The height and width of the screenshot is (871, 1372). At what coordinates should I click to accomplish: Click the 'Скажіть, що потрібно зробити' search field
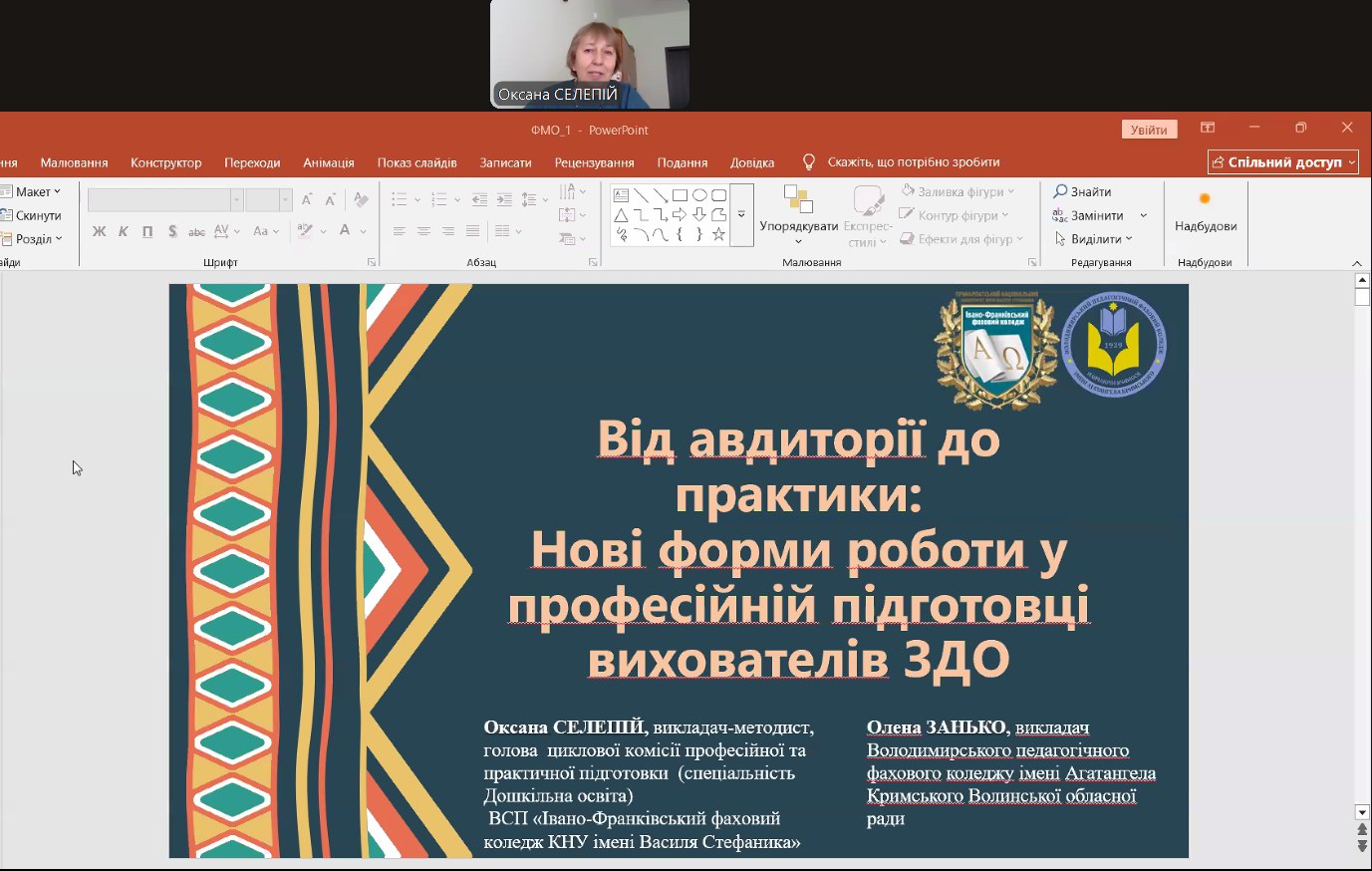click(x=913, y=162)
